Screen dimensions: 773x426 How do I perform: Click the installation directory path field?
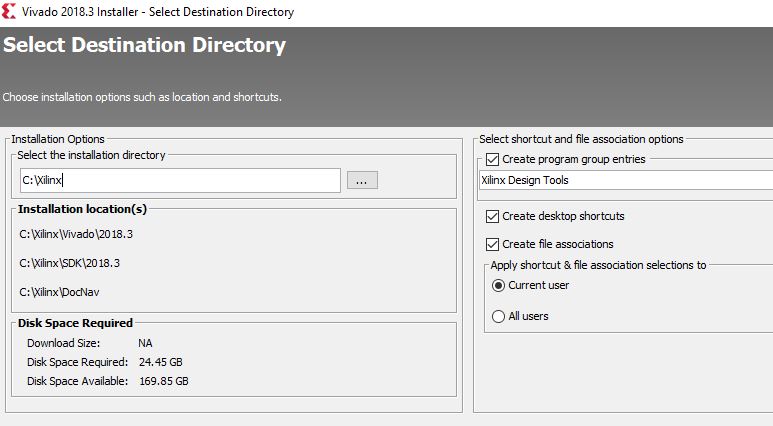click(x=180, y=181)
